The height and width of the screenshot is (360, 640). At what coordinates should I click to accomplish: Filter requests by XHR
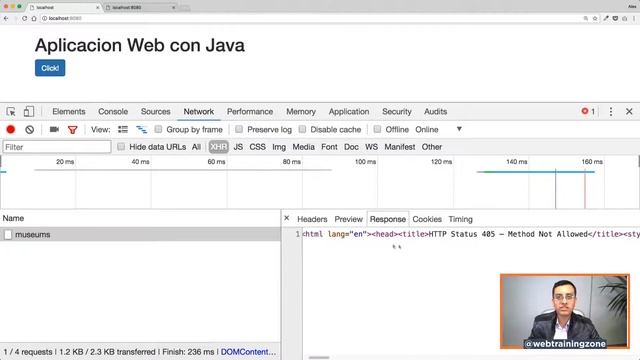218,147
